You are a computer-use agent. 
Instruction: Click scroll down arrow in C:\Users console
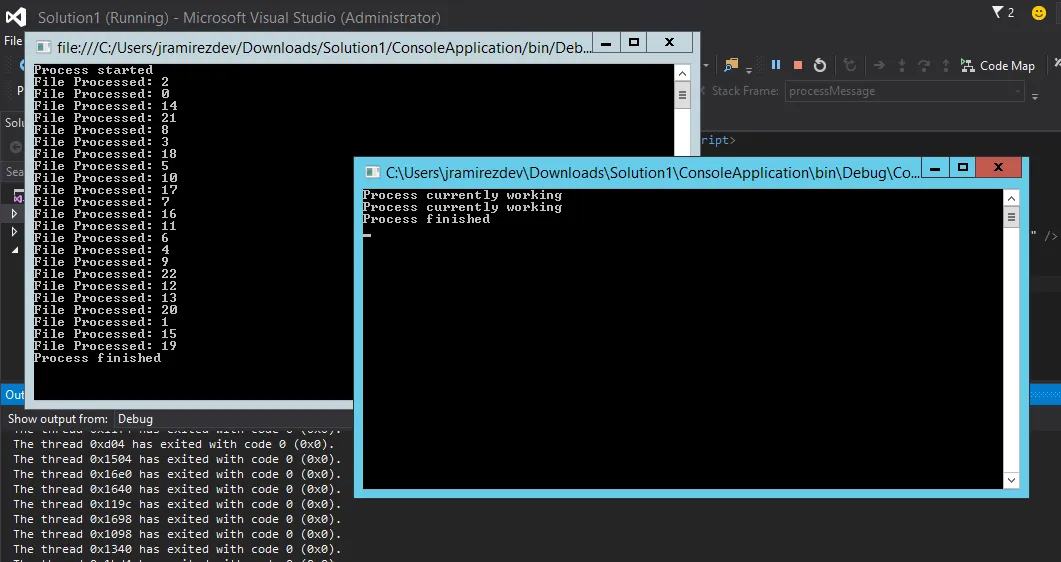pos(1011,480)
